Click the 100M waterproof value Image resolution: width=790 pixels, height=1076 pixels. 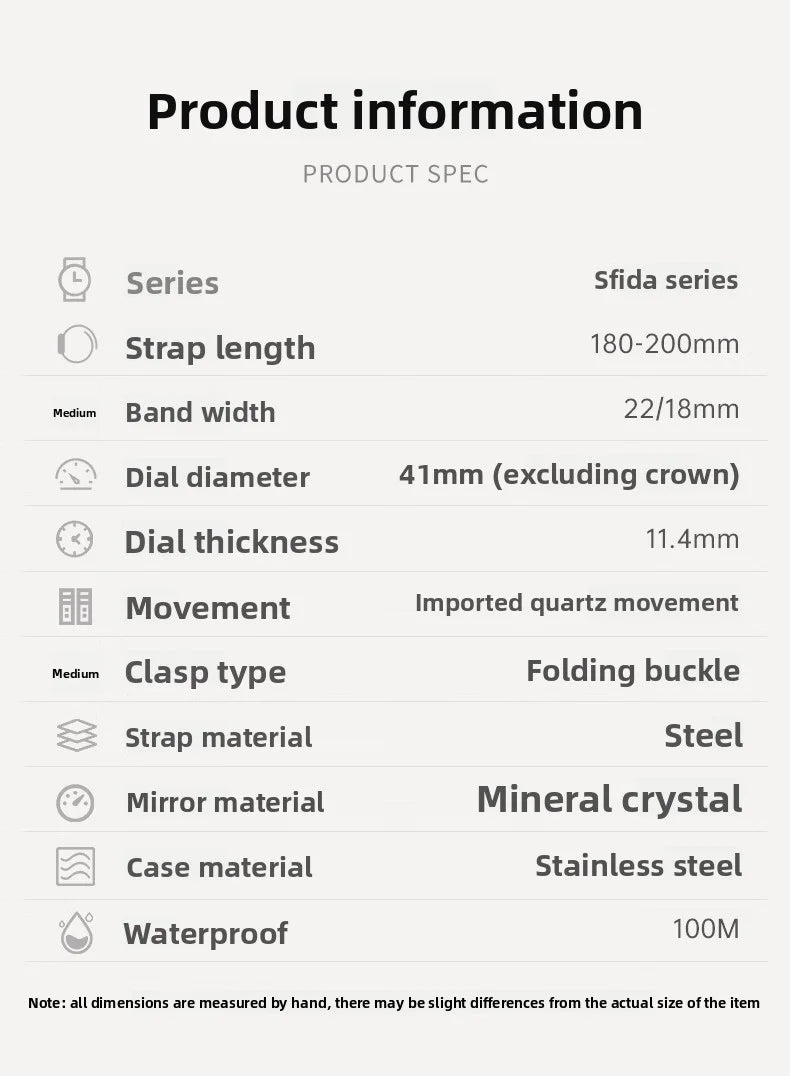[706, 929]
